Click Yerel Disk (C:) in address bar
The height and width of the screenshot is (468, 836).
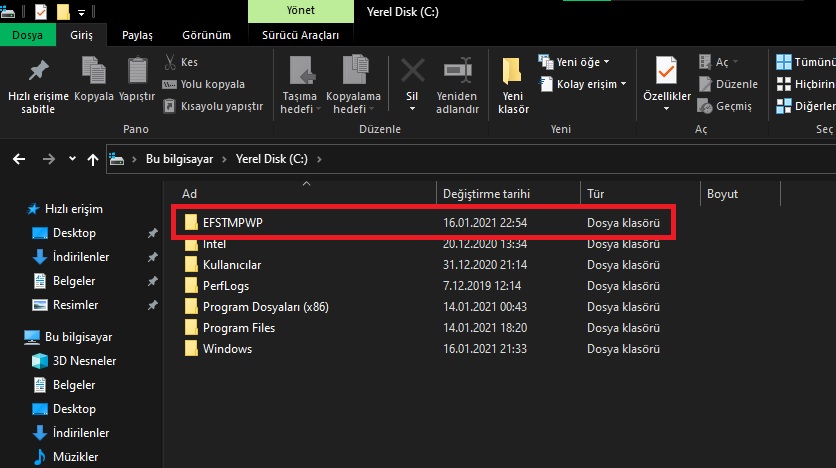(x=271, y=159)
